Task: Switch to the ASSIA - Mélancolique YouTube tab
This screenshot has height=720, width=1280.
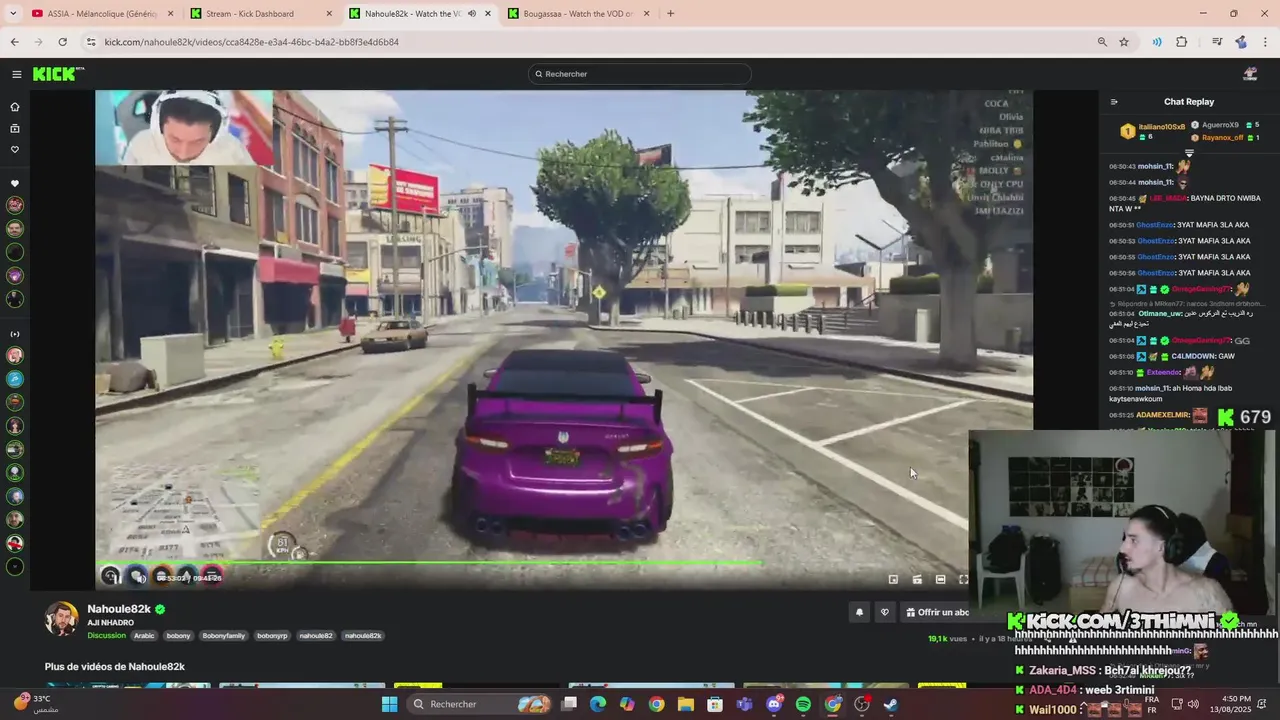Action: pyautogui.click(x=100, y=14)
